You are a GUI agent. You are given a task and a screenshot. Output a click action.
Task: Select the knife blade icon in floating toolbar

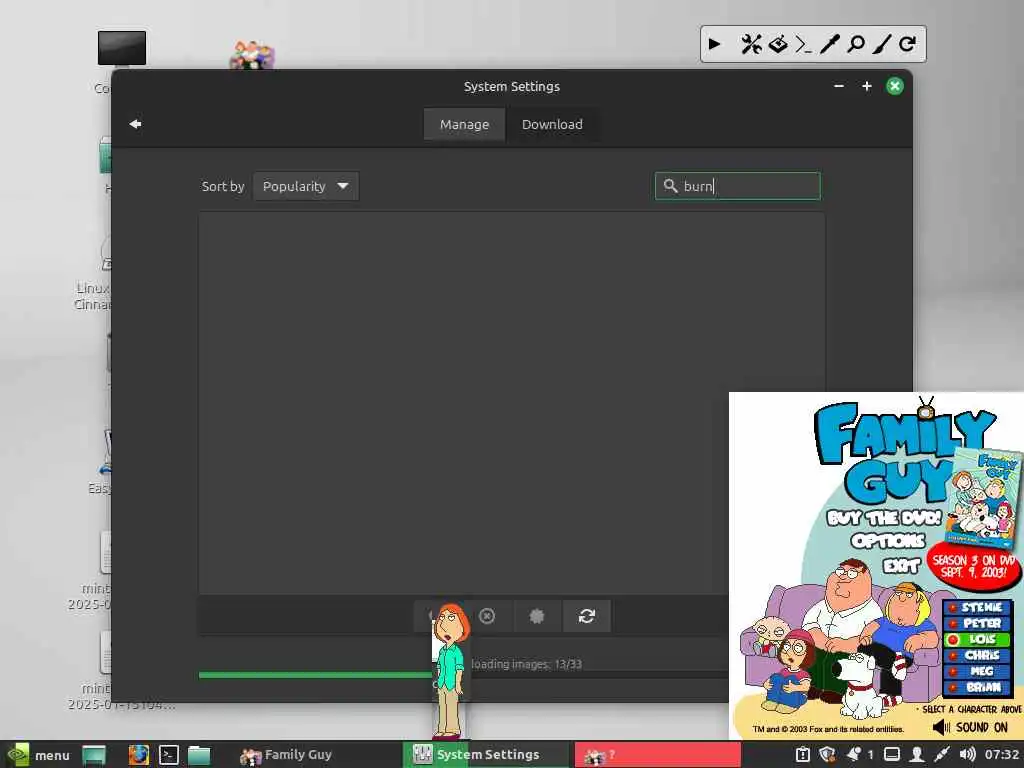(x=882, y=44)
